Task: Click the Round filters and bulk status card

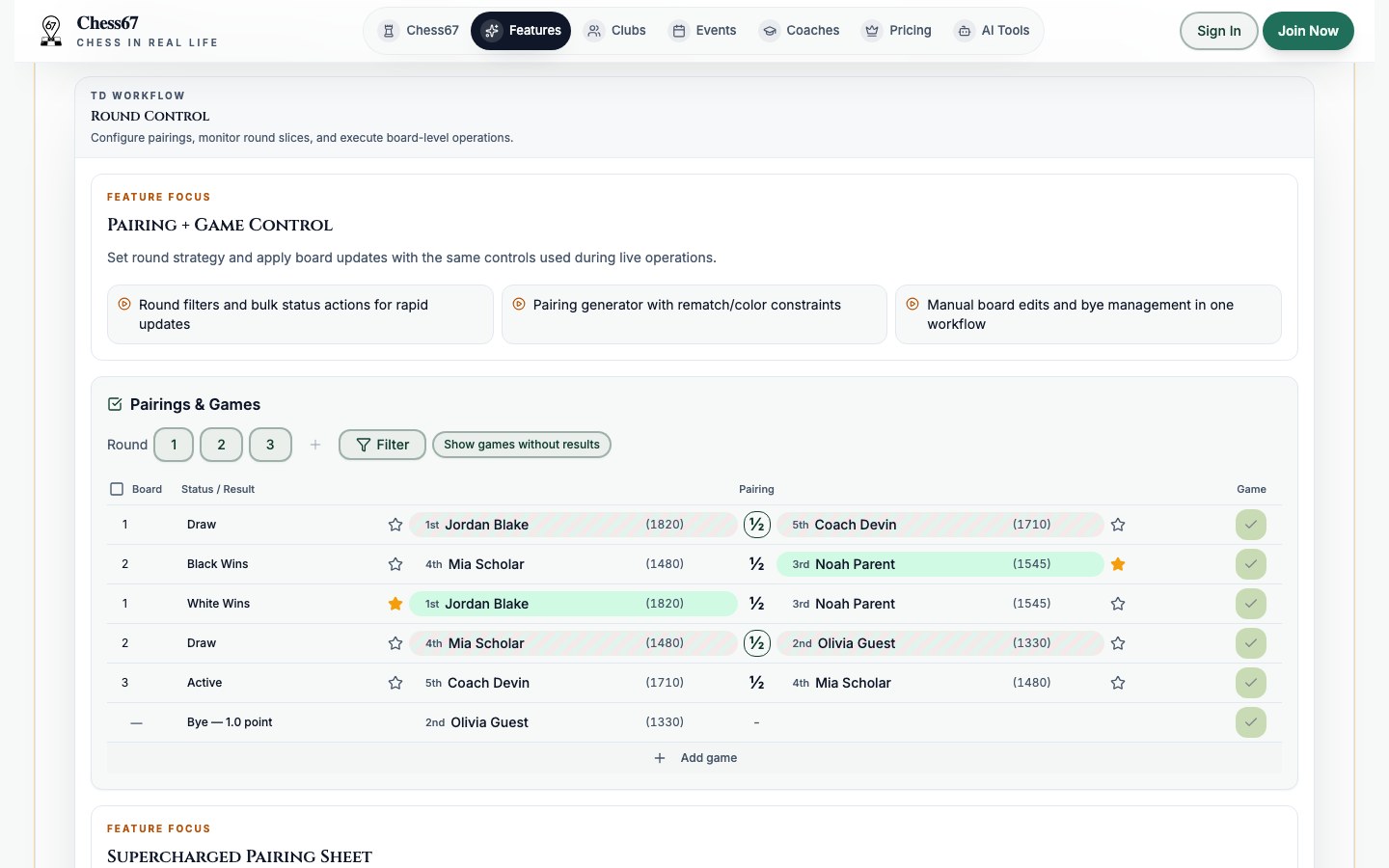Action: [300, 314]
